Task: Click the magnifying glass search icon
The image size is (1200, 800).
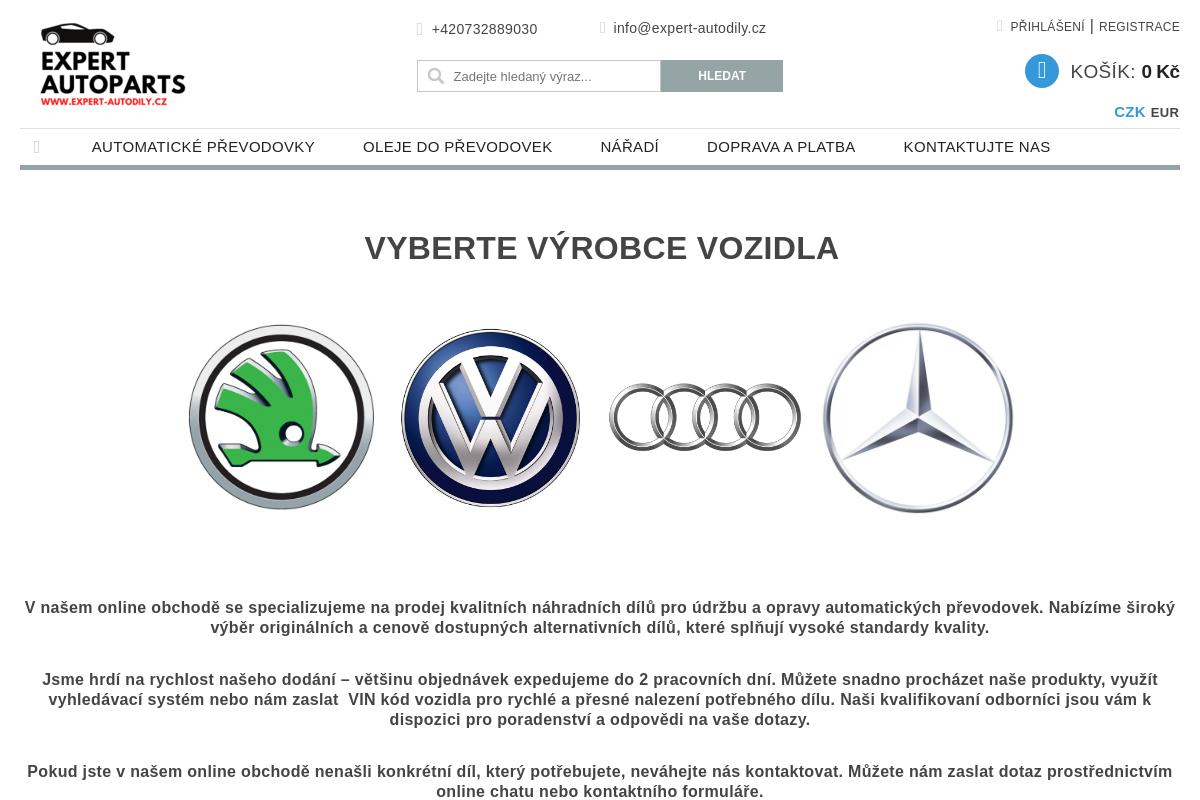Action: (x=436, y=75)
